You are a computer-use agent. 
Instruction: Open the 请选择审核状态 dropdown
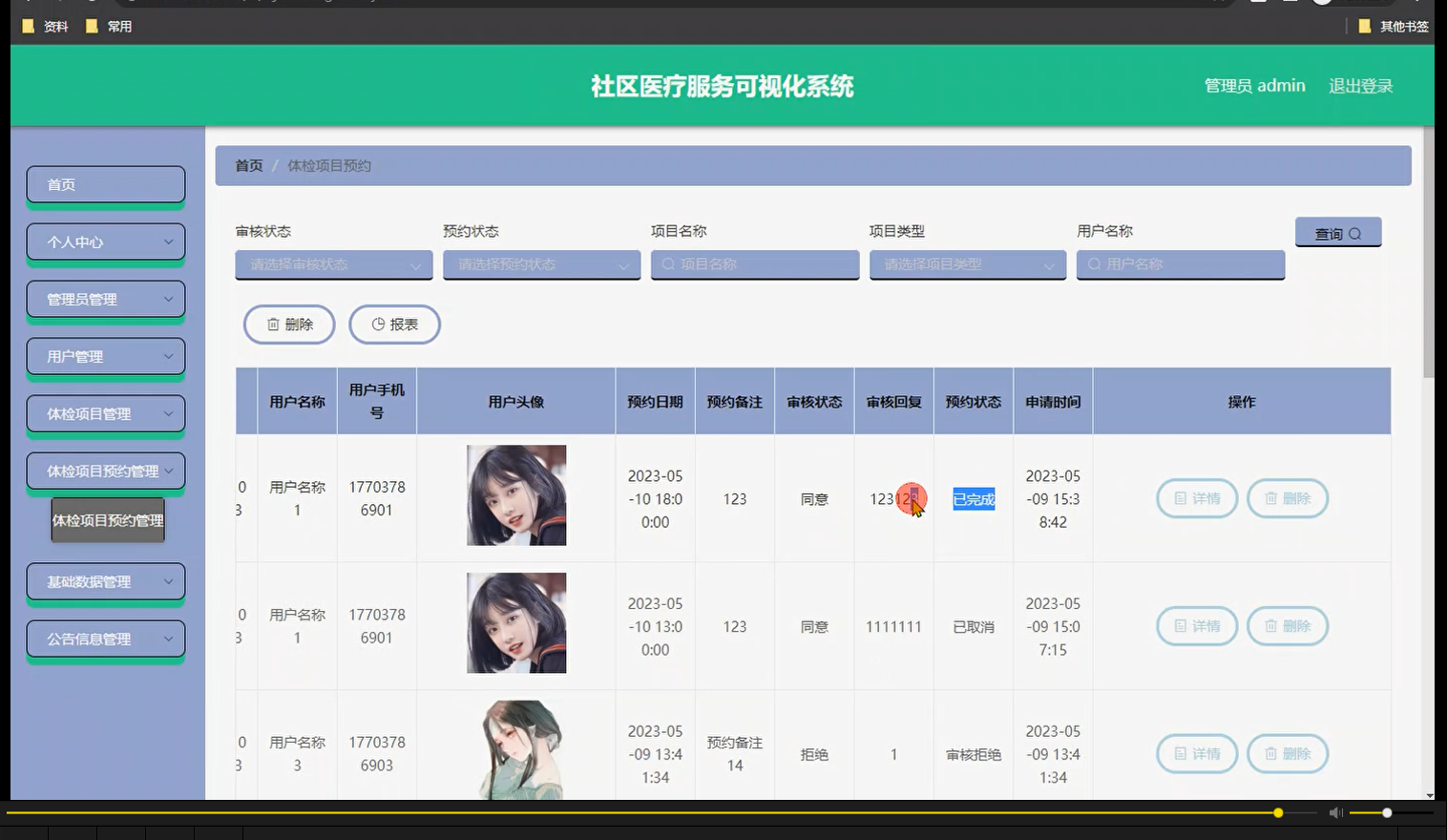click(333, 264)
